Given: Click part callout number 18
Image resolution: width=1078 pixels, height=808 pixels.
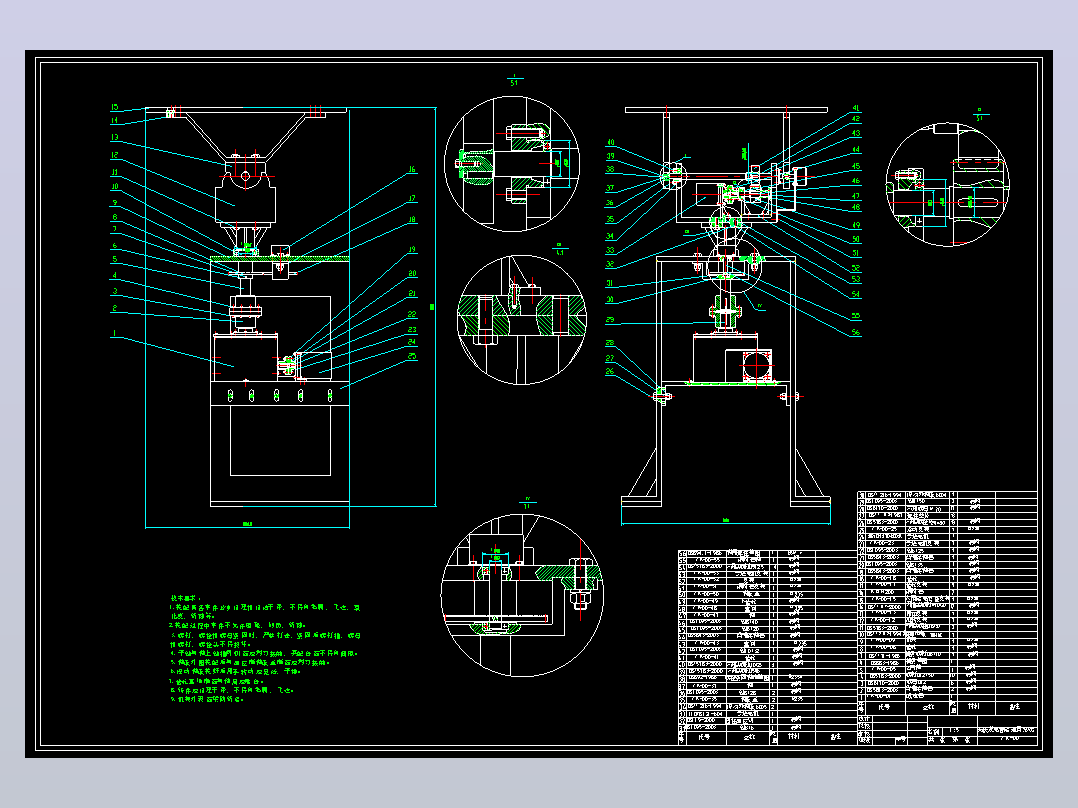Looking at the screenshot, I should point(412,220).
